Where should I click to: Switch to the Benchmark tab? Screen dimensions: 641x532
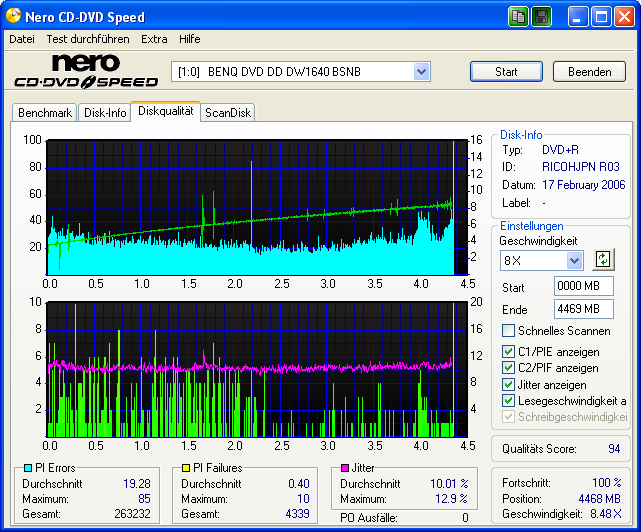pos(45,113)
